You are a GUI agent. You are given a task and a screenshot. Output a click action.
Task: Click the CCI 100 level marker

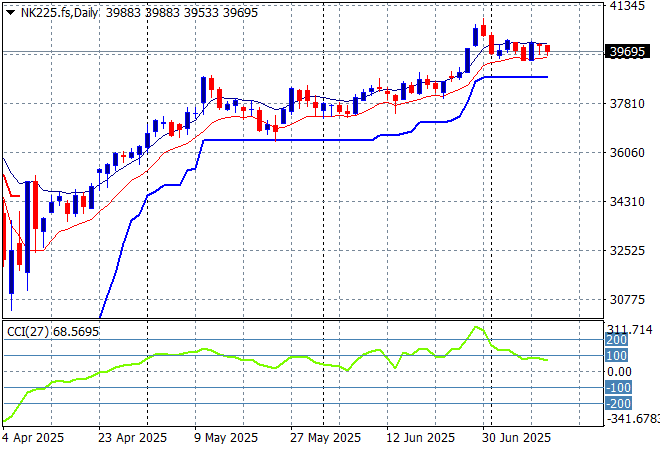pyautogui.click(x=616, y=356)
